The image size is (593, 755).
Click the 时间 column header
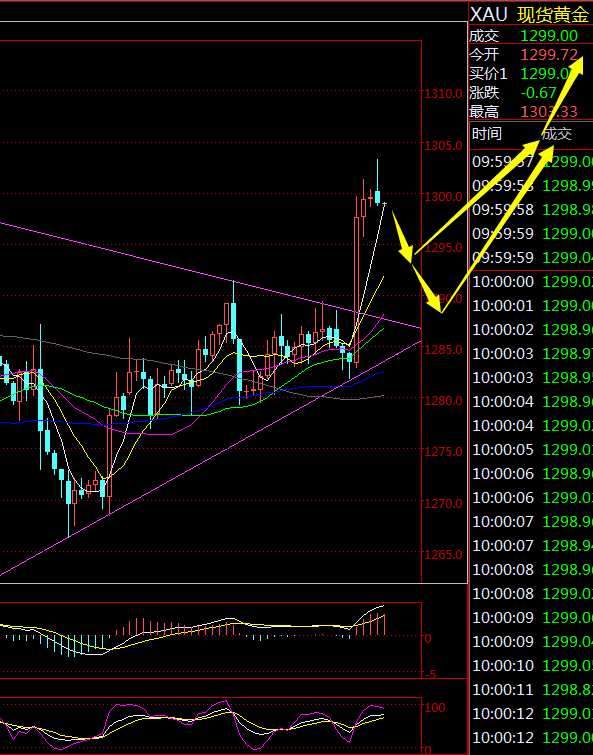[486, 133]
